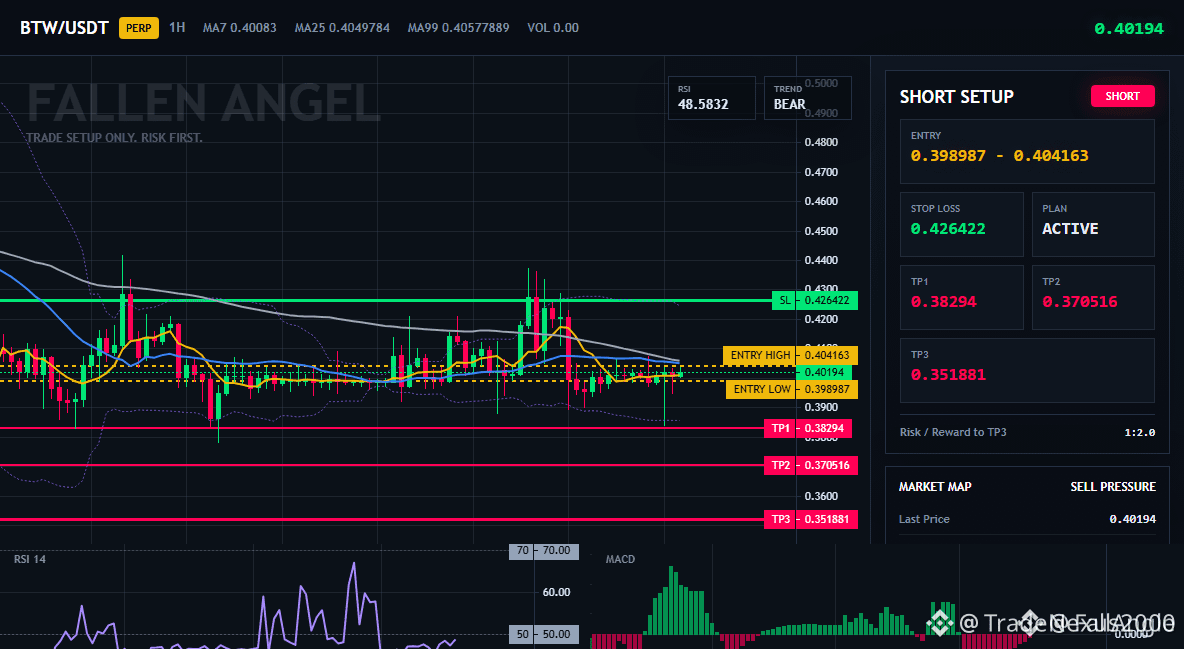Click the RSI 70 level tag
The width and height of the screenshot is (1184, 649).
tap(544, 551)
